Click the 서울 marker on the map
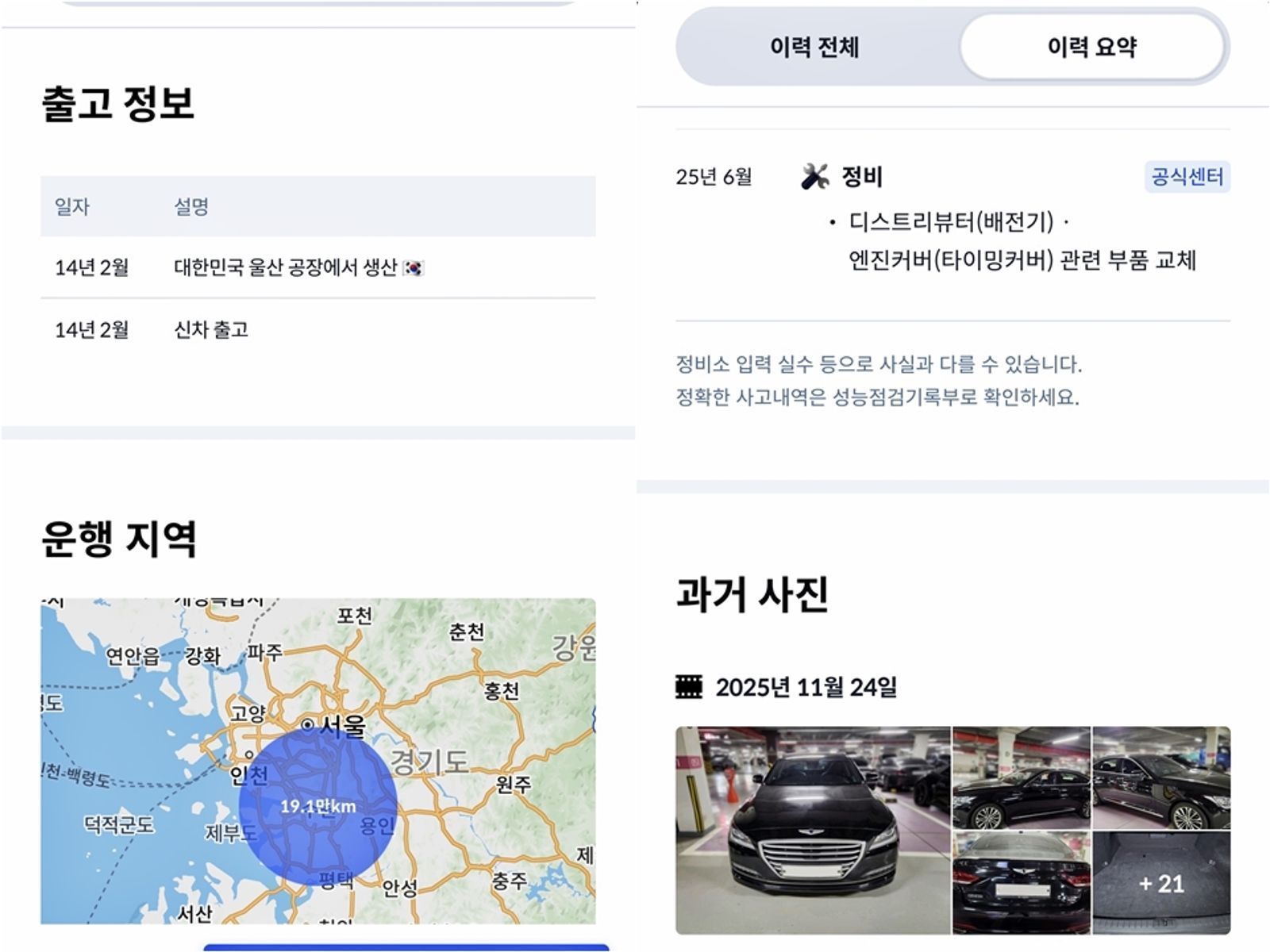1270x952 pixels. pyautogui.click(x=308, y=725)
